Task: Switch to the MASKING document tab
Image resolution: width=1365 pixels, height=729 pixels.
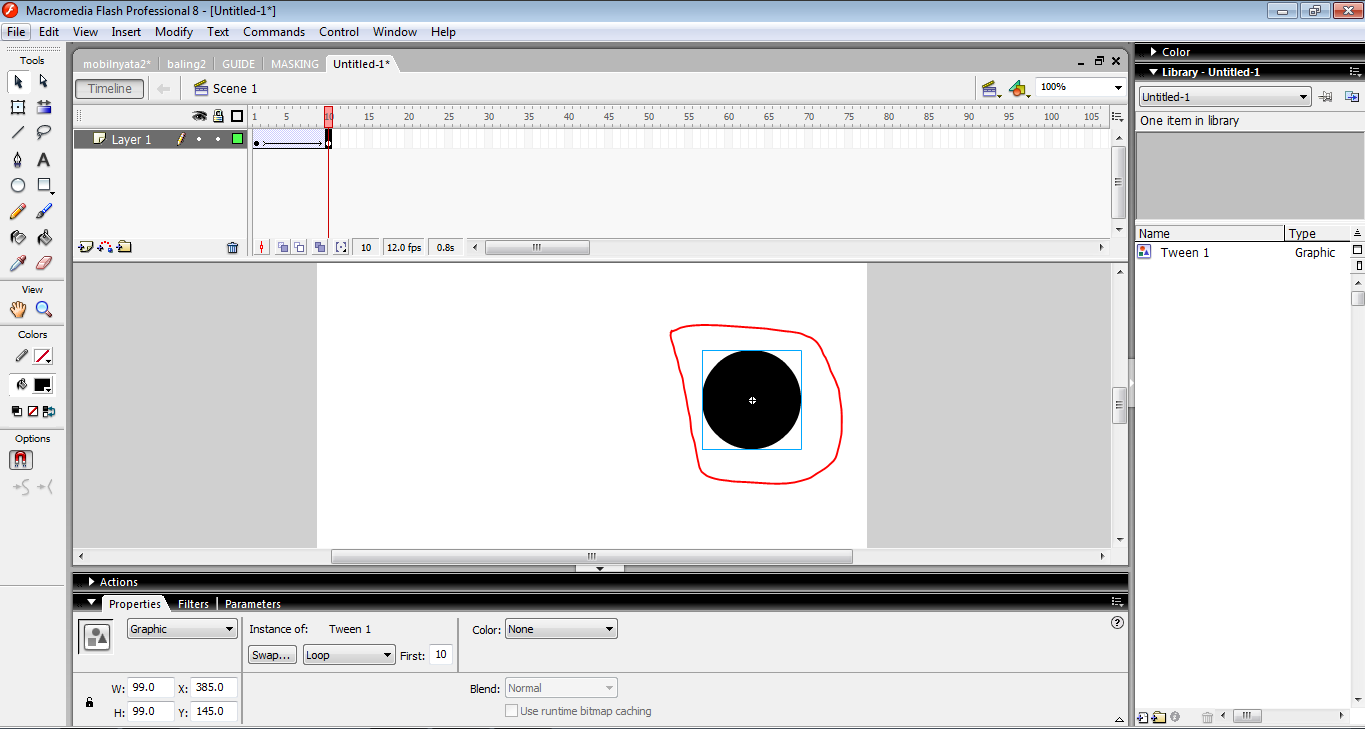Action: point(294,63)
